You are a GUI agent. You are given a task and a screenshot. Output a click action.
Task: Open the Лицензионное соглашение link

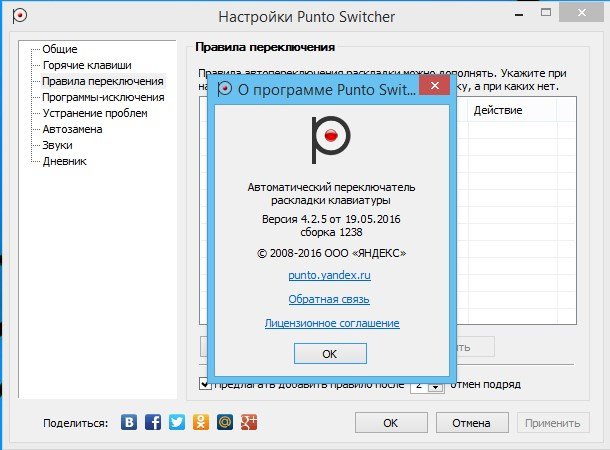332,323
